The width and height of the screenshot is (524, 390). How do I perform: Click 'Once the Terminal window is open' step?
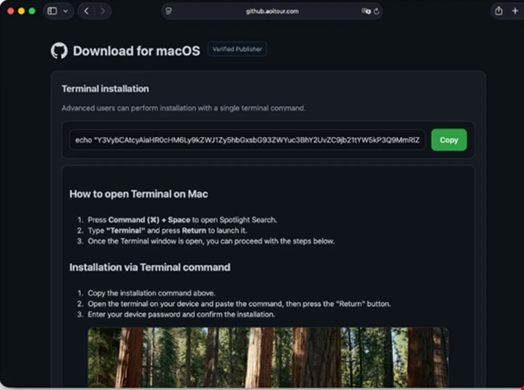click(211, 241)
